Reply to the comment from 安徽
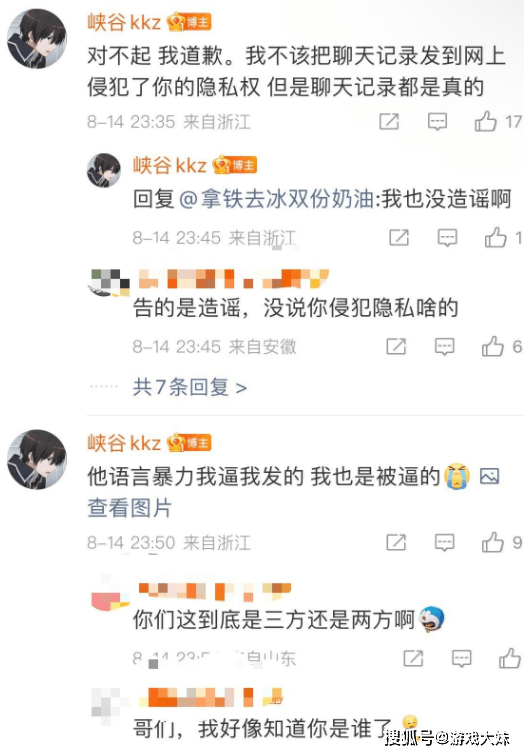This screenshot has height=755, width=524. pos(444,346)
